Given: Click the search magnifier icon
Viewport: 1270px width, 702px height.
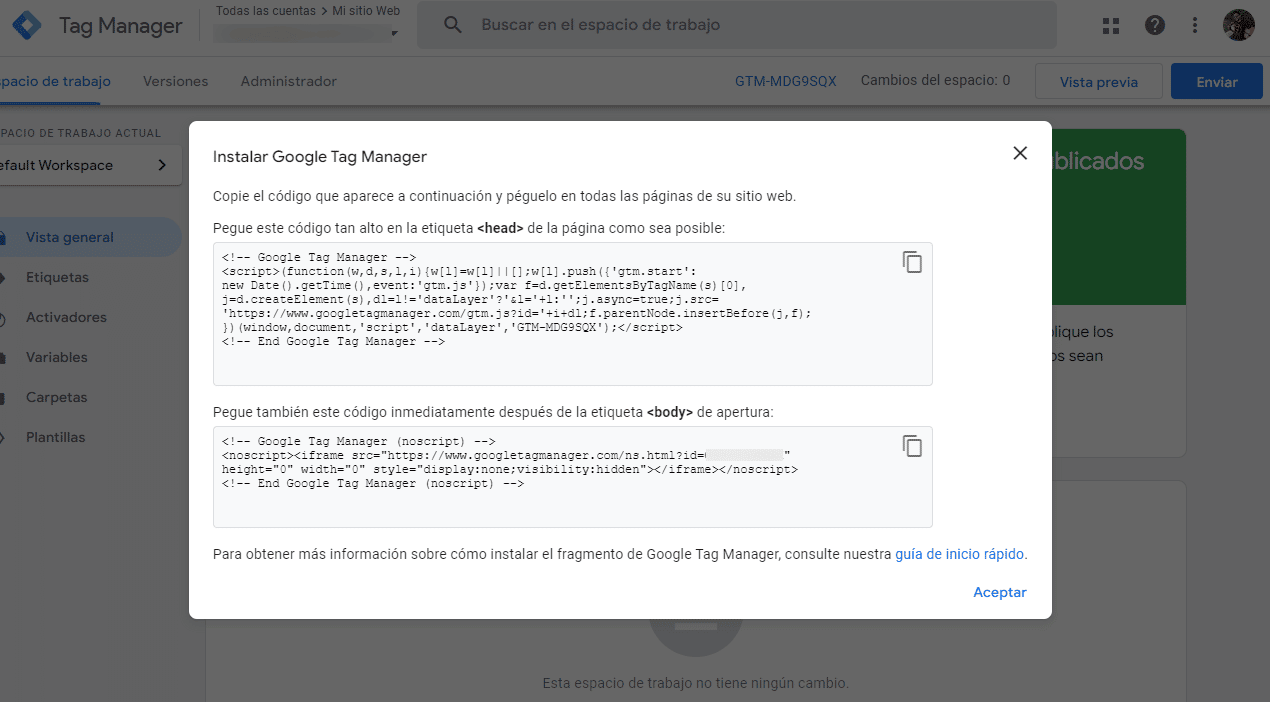Looking at the screenshot, I should point(453,25).
